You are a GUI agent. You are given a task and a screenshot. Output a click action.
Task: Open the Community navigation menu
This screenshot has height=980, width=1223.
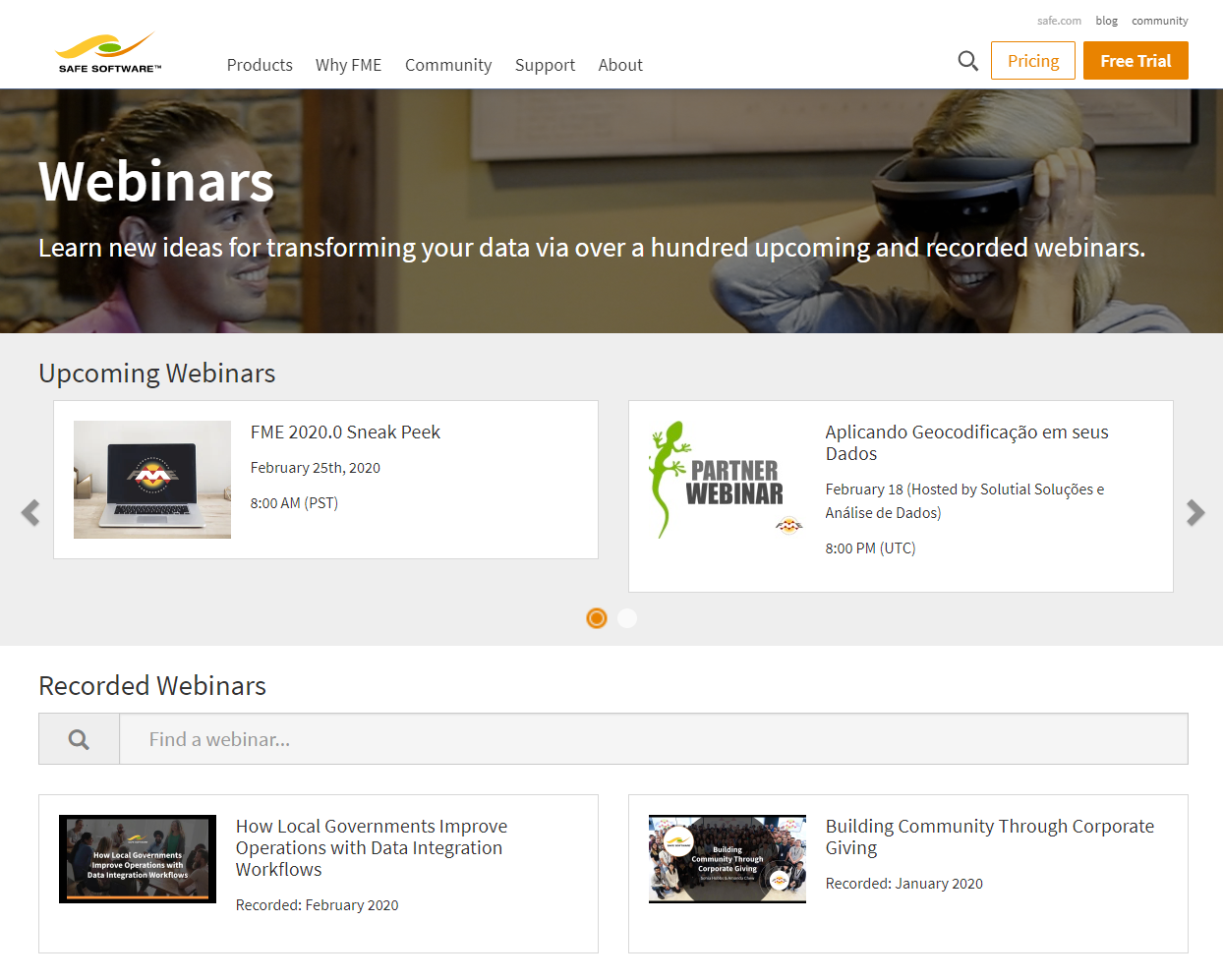[x=448, y=65]
